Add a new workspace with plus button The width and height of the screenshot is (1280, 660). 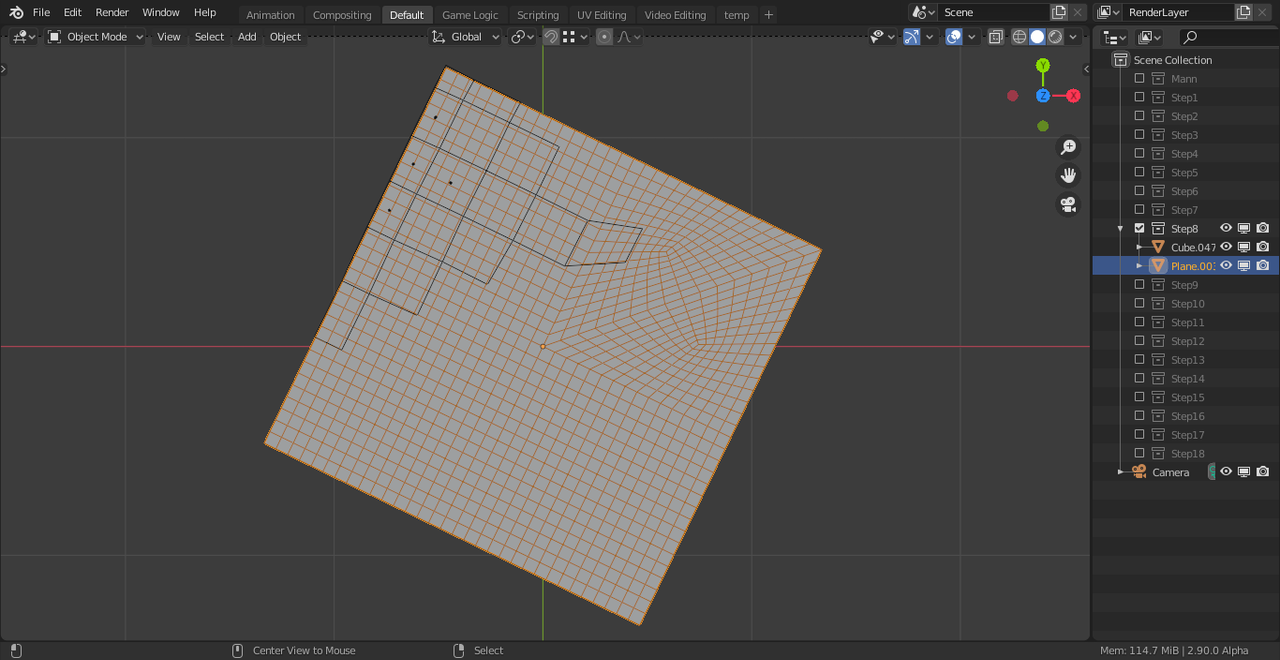point(768,15)
